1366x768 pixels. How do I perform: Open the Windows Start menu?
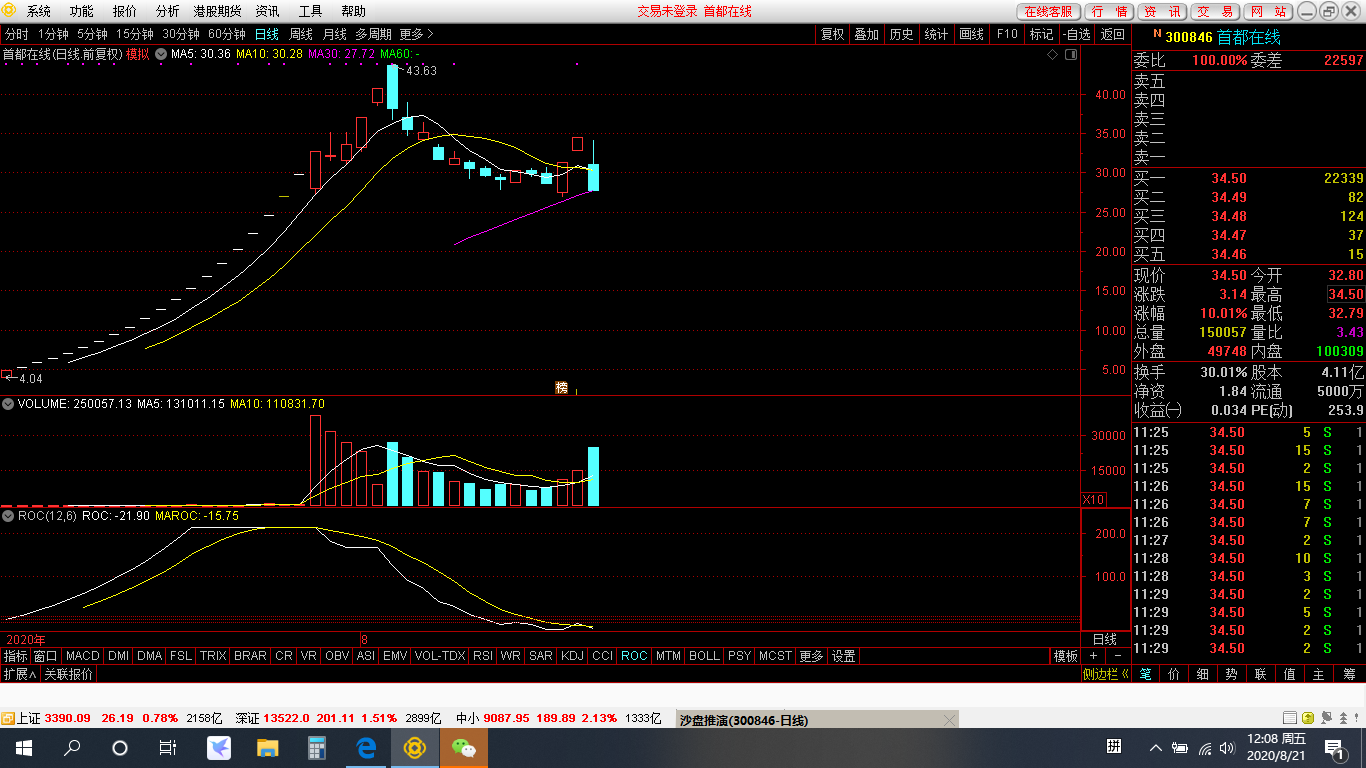click(x=23, y=747)
